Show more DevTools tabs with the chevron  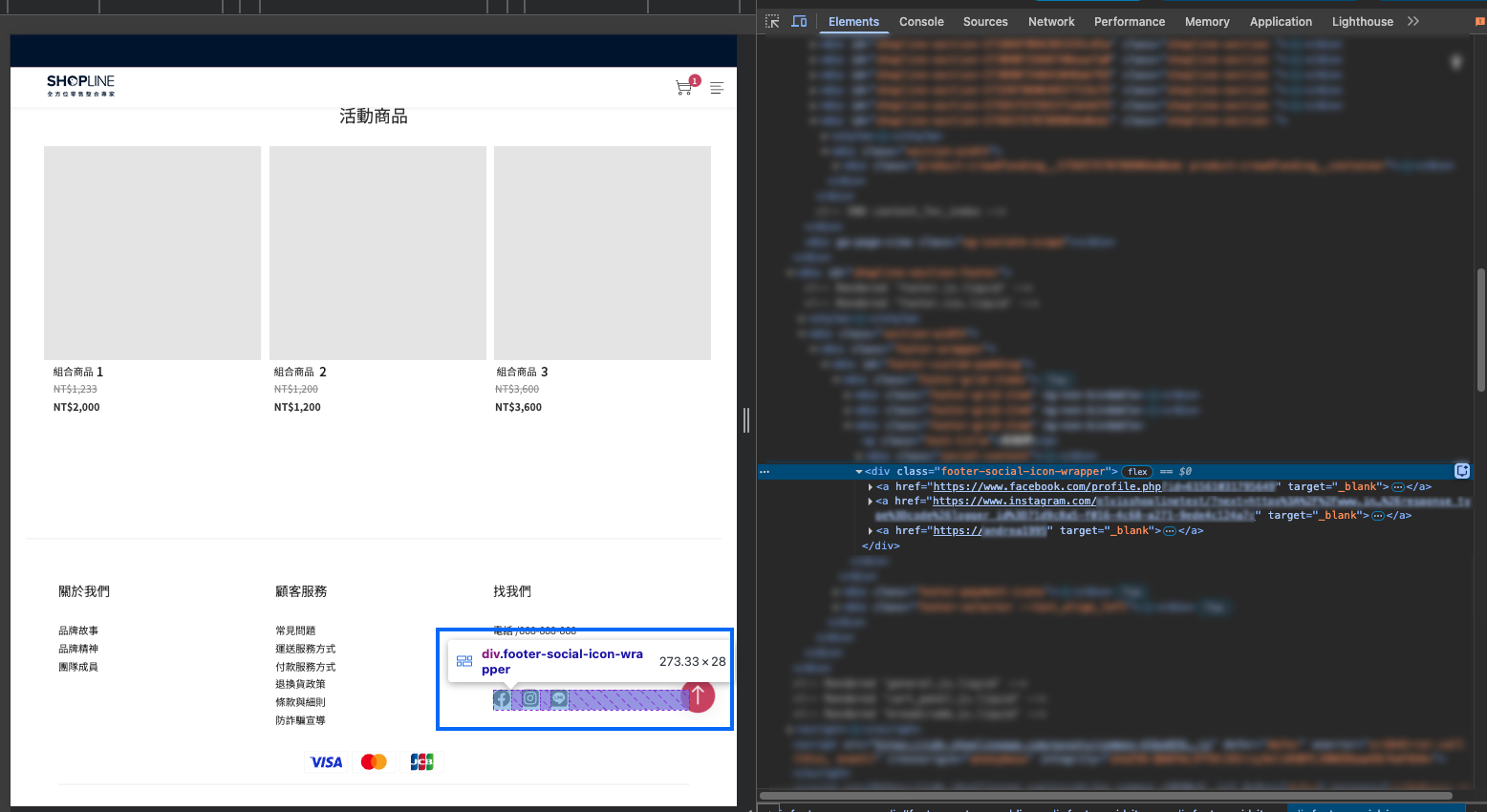point(1413,21)
